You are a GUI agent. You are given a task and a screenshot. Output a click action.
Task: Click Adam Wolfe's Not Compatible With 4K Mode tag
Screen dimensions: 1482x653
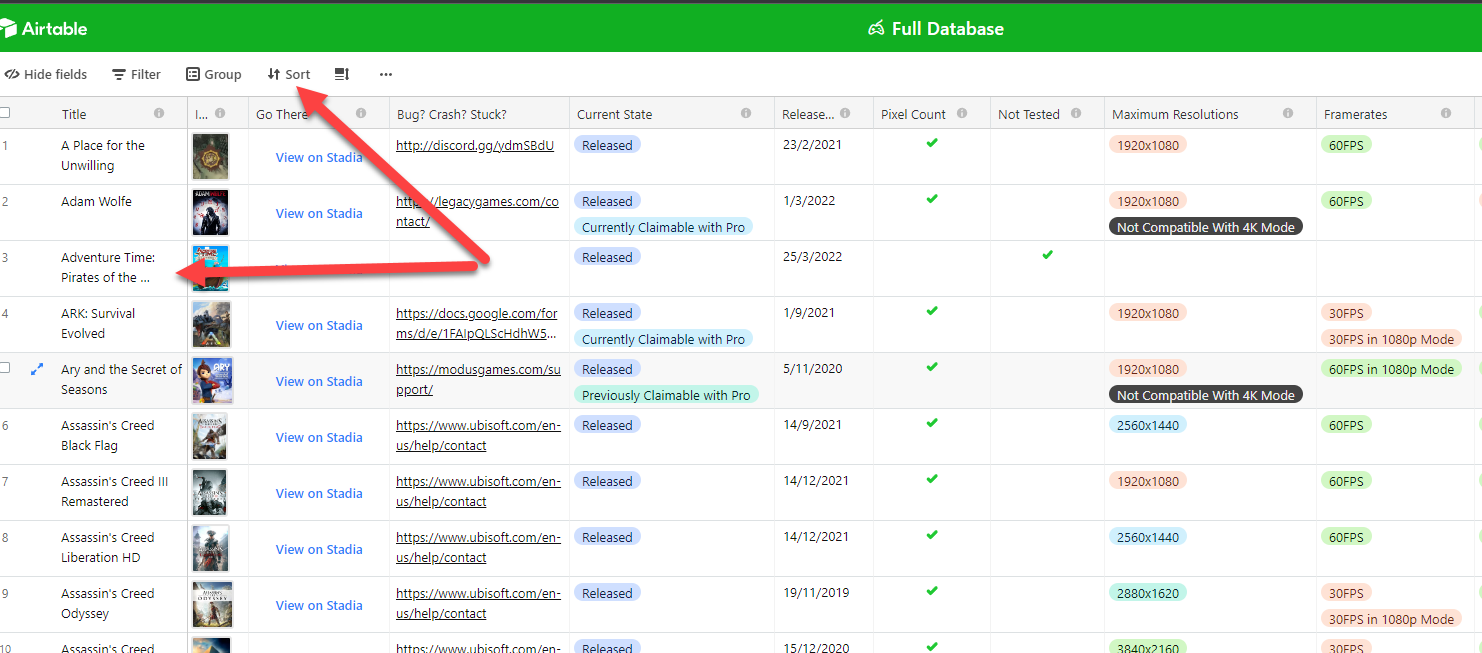1206,227
